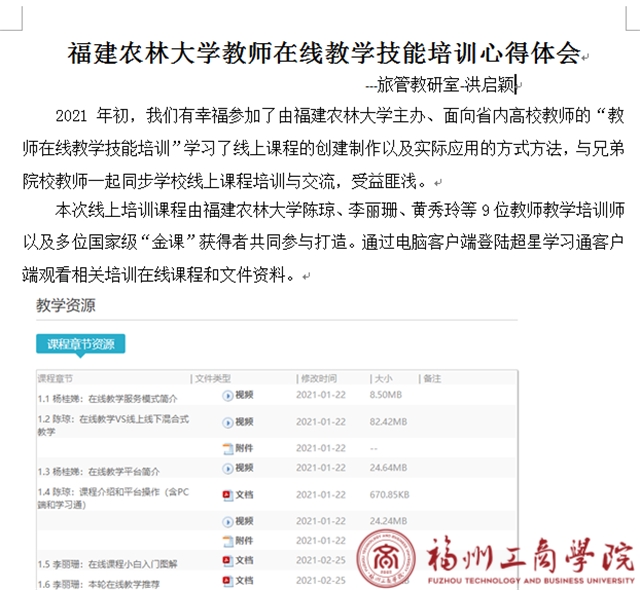Click the 82.42MB size value

click(x=388, y=422)
